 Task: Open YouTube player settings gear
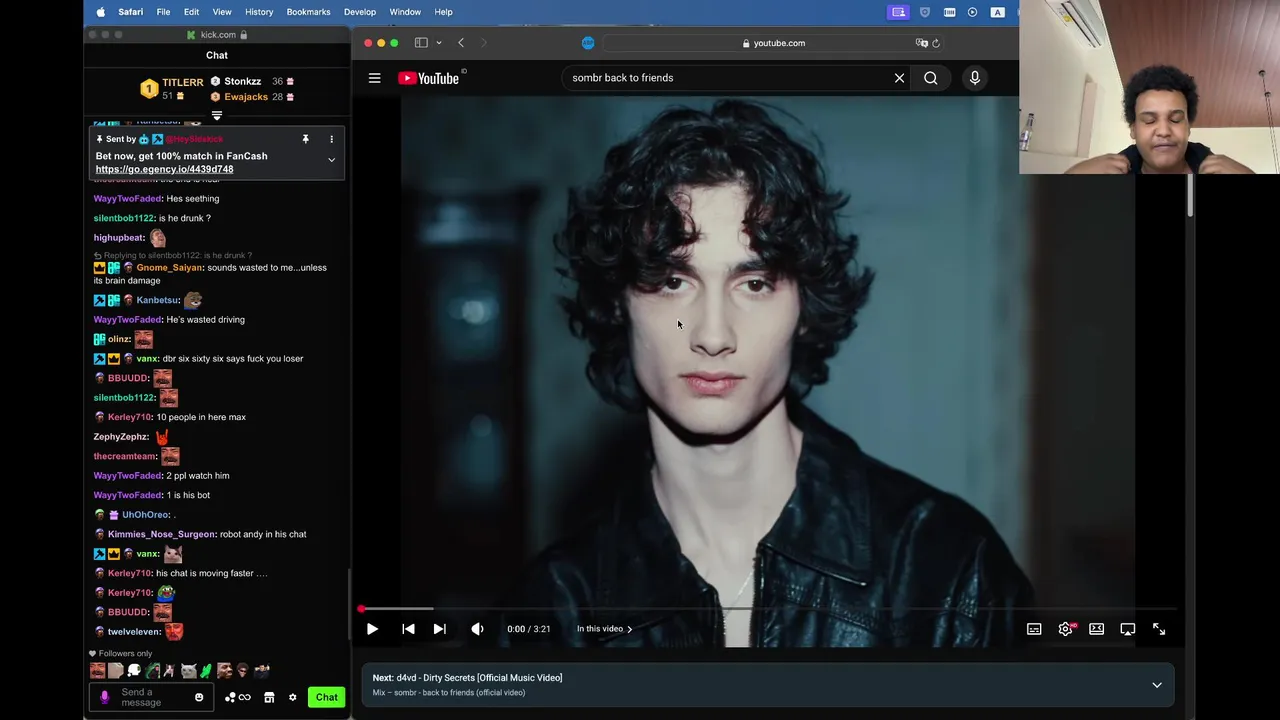point(1066,629)
